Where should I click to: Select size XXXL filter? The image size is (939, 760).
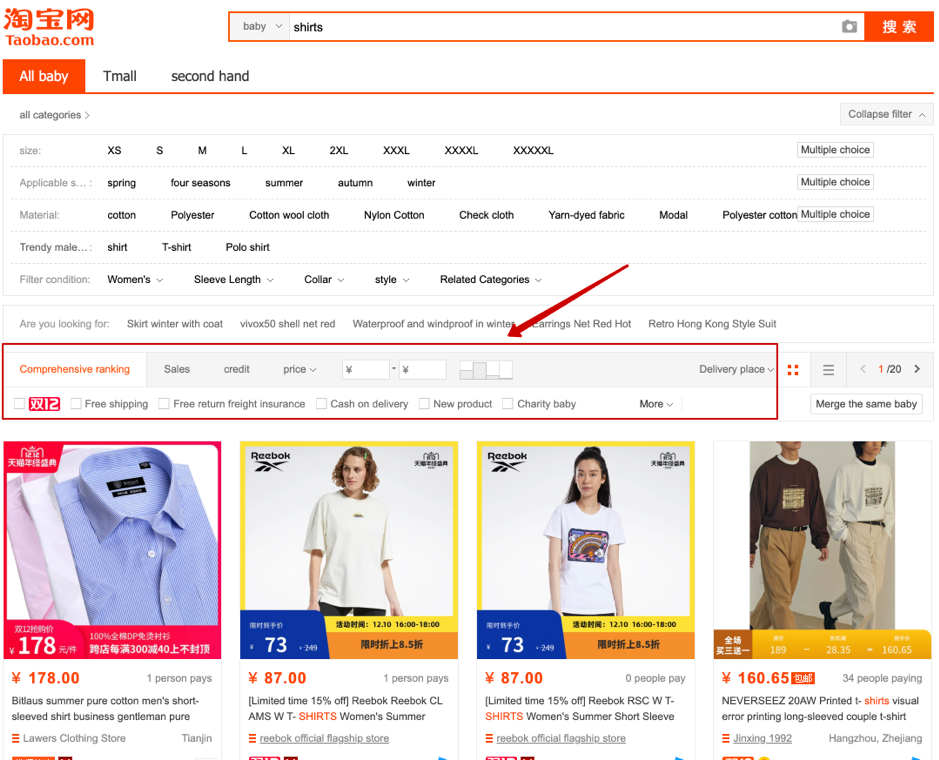(x=396, y=150)
